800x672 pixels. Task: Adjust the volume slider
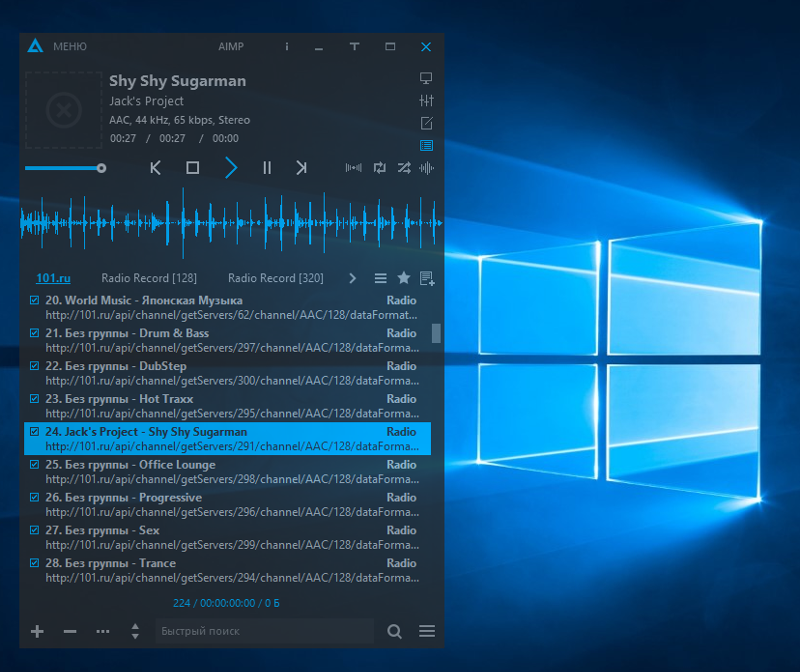65,168
